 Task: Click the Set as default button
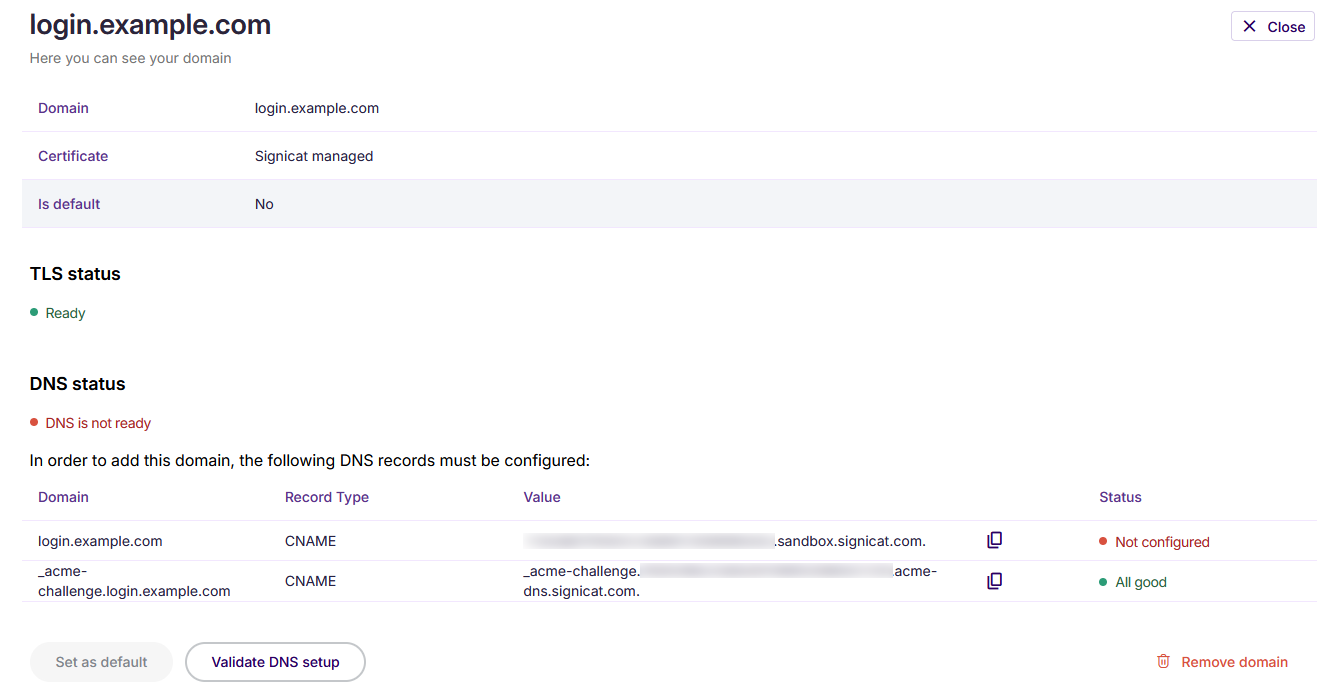(101, 661)
